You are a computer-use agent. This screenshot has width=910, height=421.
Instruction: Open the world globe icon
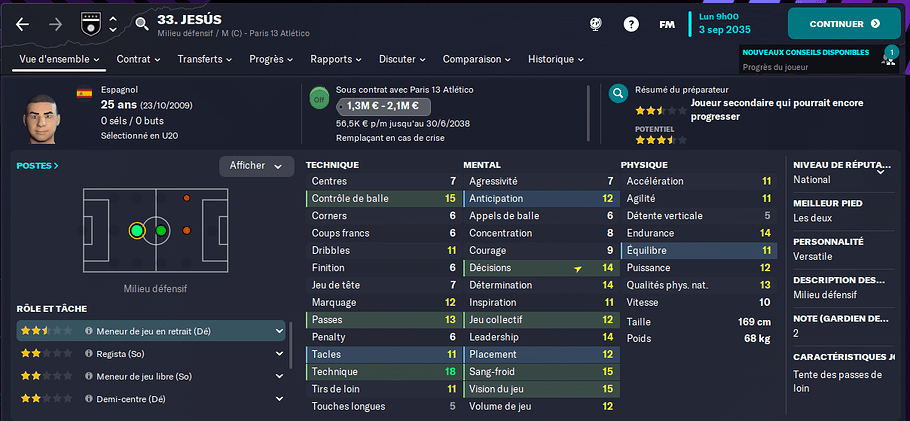point(595,24)
